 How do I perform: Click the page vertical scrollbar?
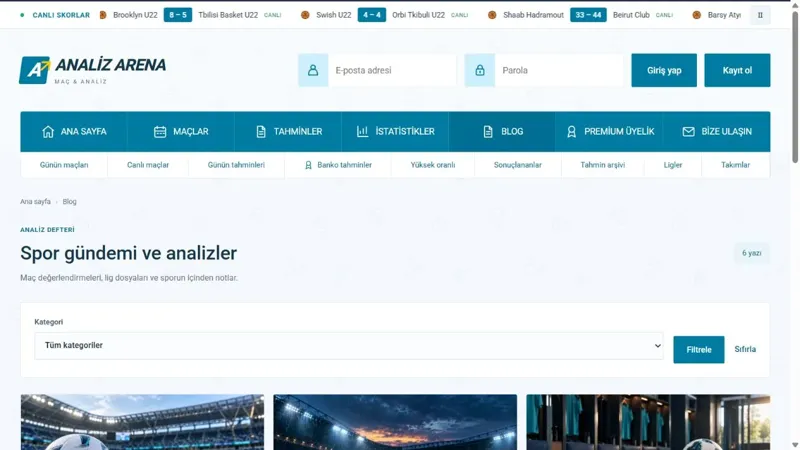[795, 87]
